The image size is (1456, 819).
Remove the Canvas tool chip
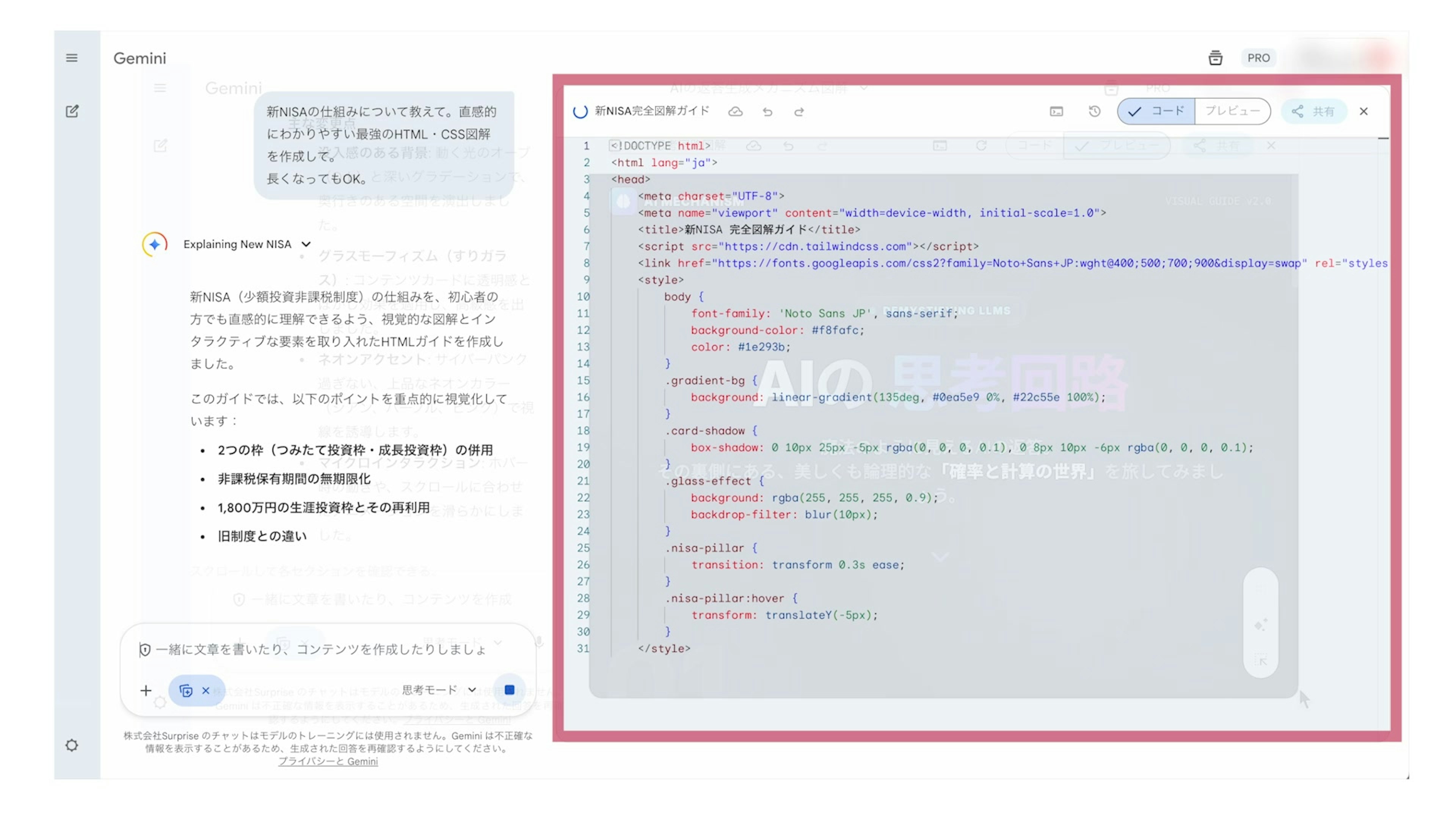click(x=206, y=690)
